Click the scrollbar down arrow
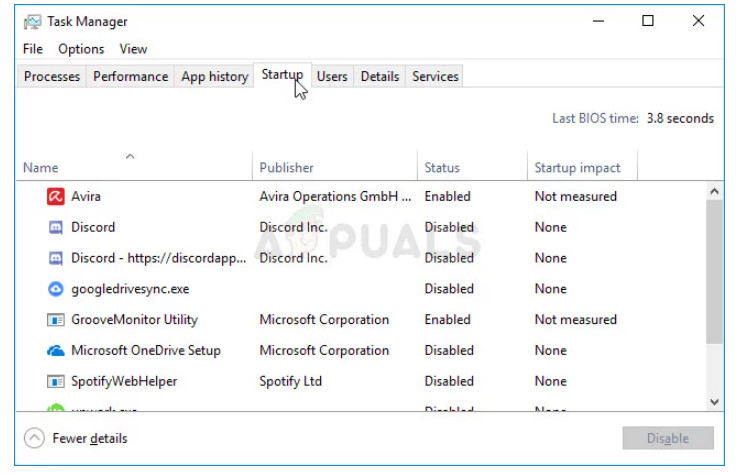The height and width of the screenshot is (474, 746). 714,401
